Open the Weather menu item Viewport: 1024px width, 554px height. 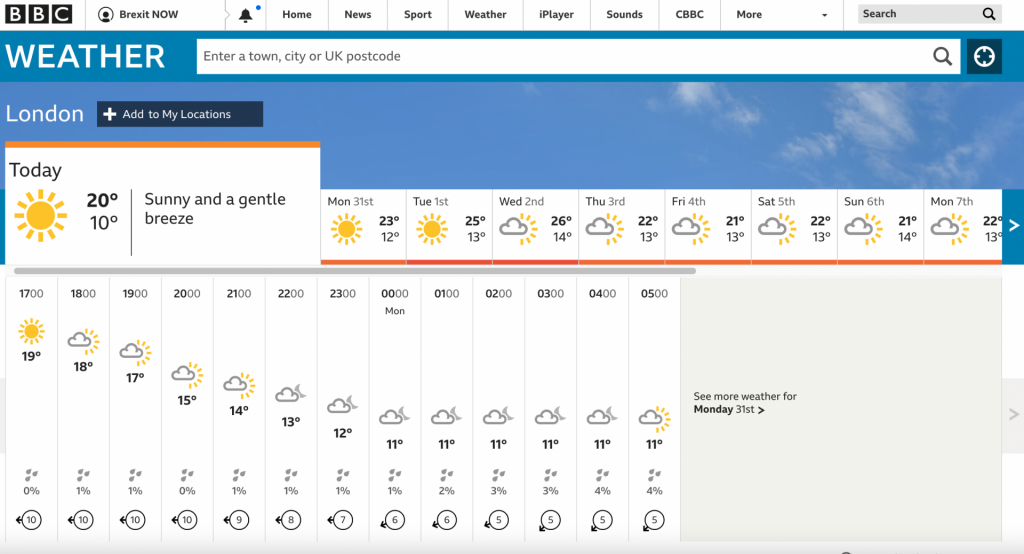[485, 14]
